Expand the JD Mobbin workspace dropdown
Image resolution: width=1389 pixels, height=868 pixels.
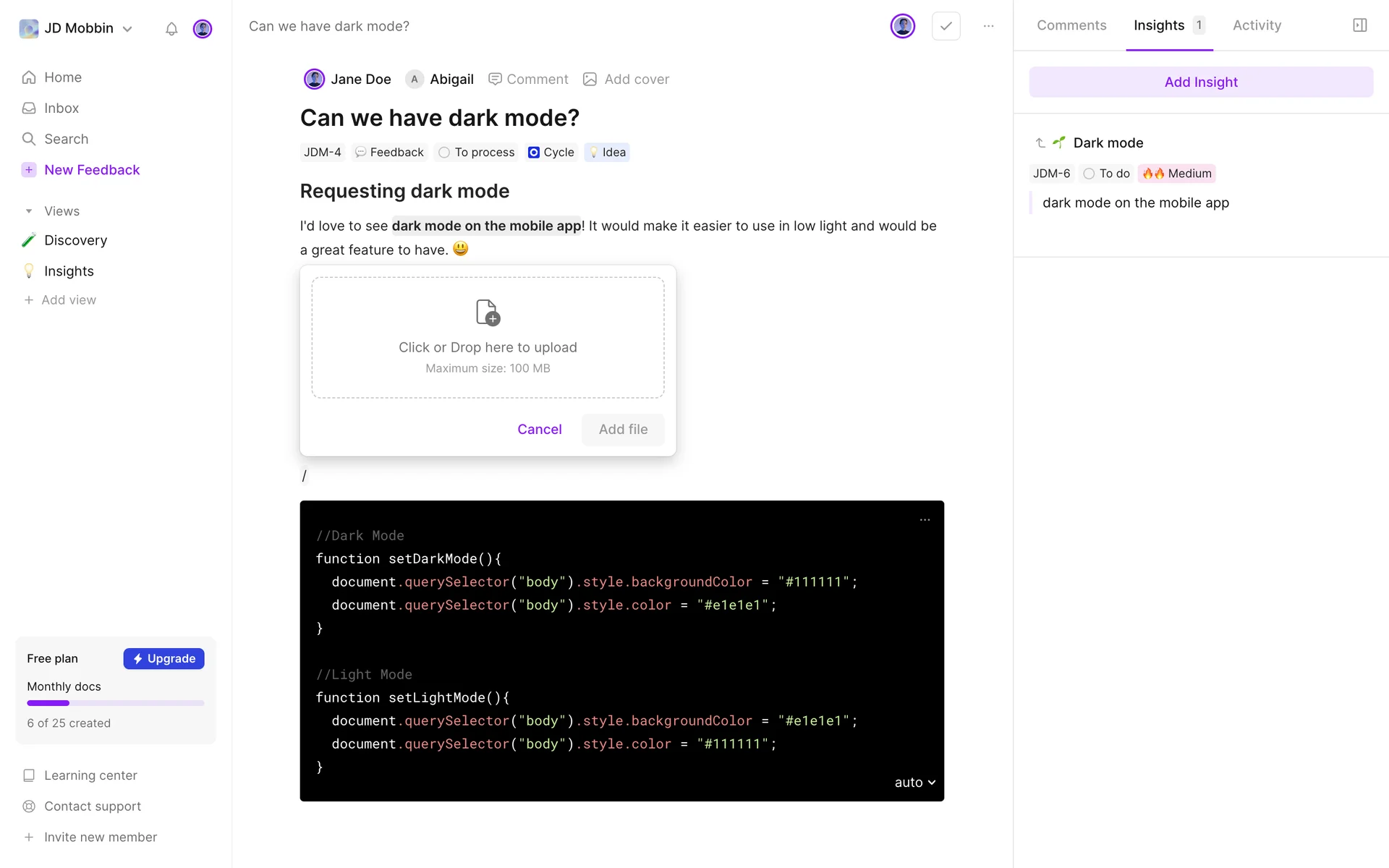[127, 29]
